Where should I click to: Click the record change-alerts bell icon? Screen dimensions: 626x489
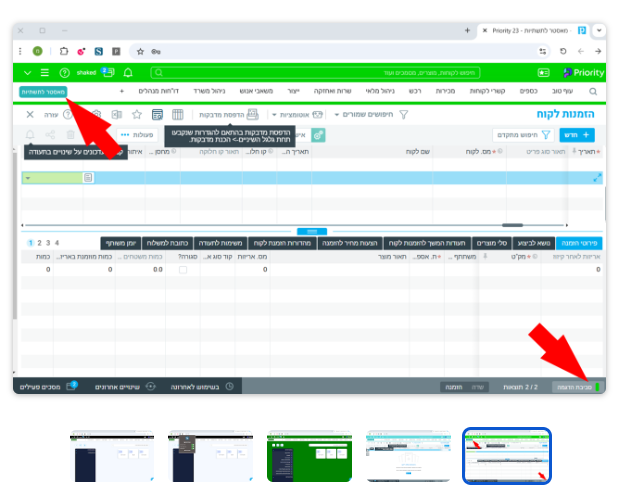(30, 135)
